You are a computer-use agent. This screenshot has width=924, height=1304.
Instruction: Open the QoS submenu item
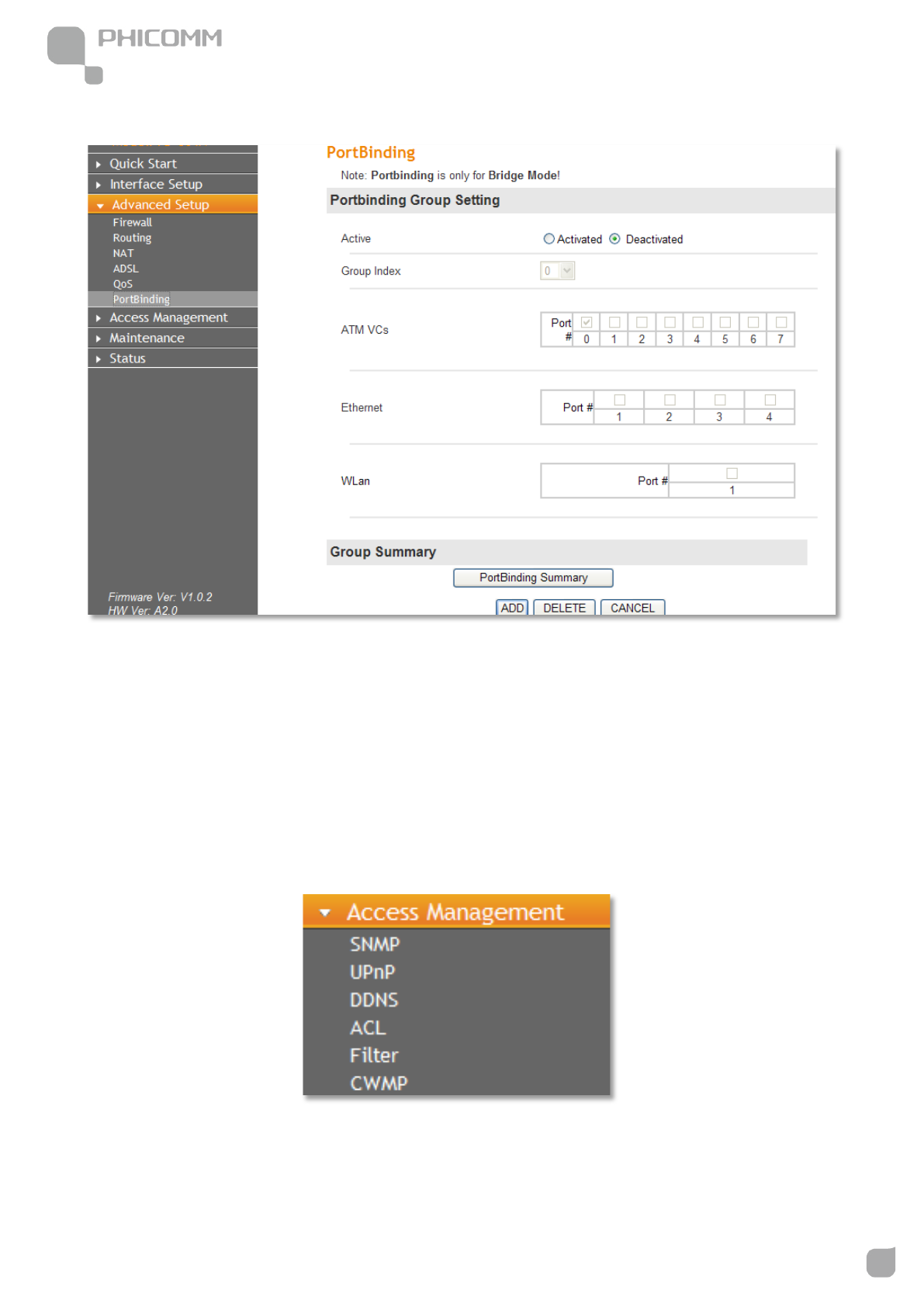pyautogui.click(x=123, y=284)
